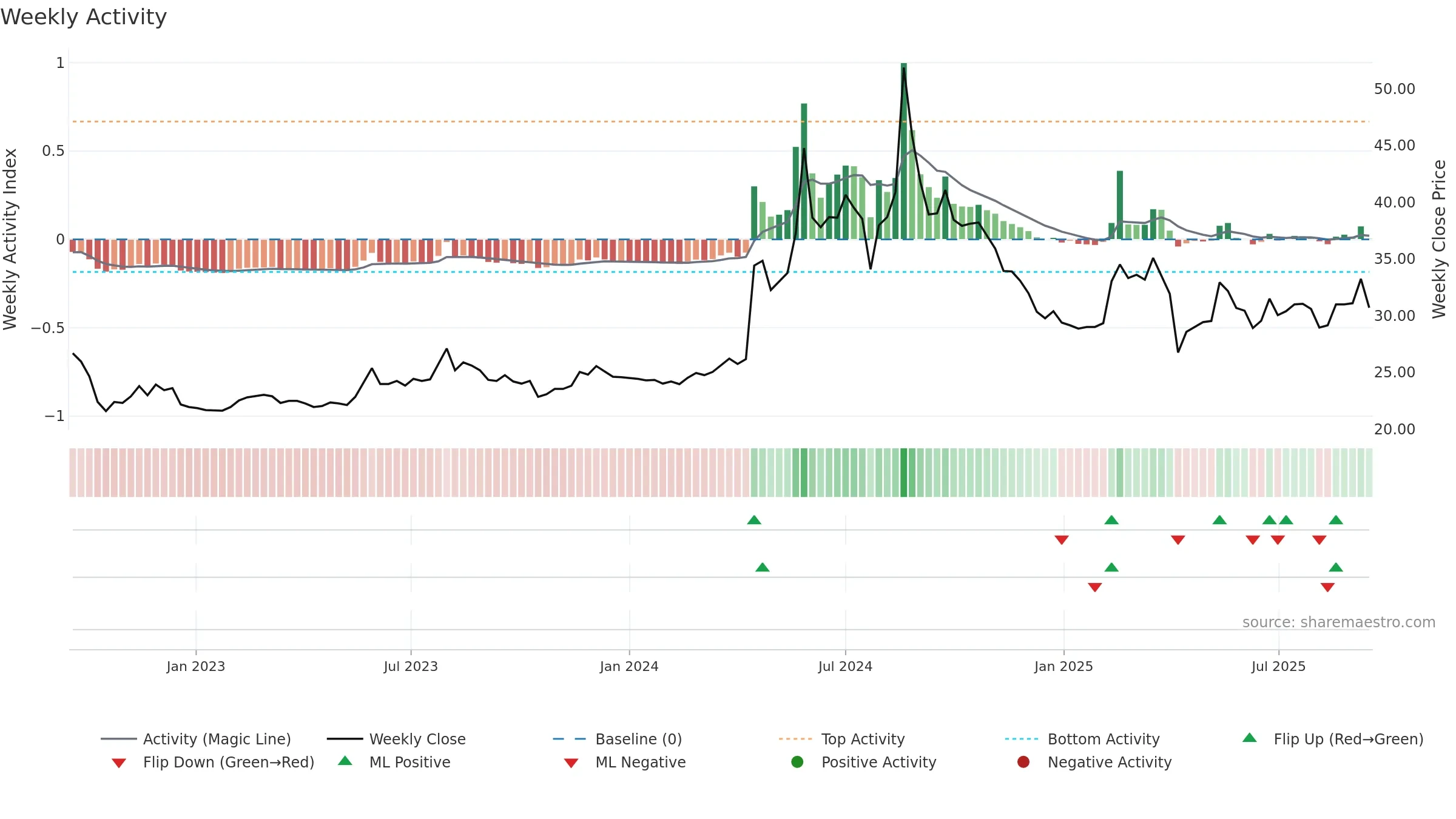Click the first Flip Up marker in 2024
Image resolution: width=1456 pixels, height=819 pixels.
point(754,520)
